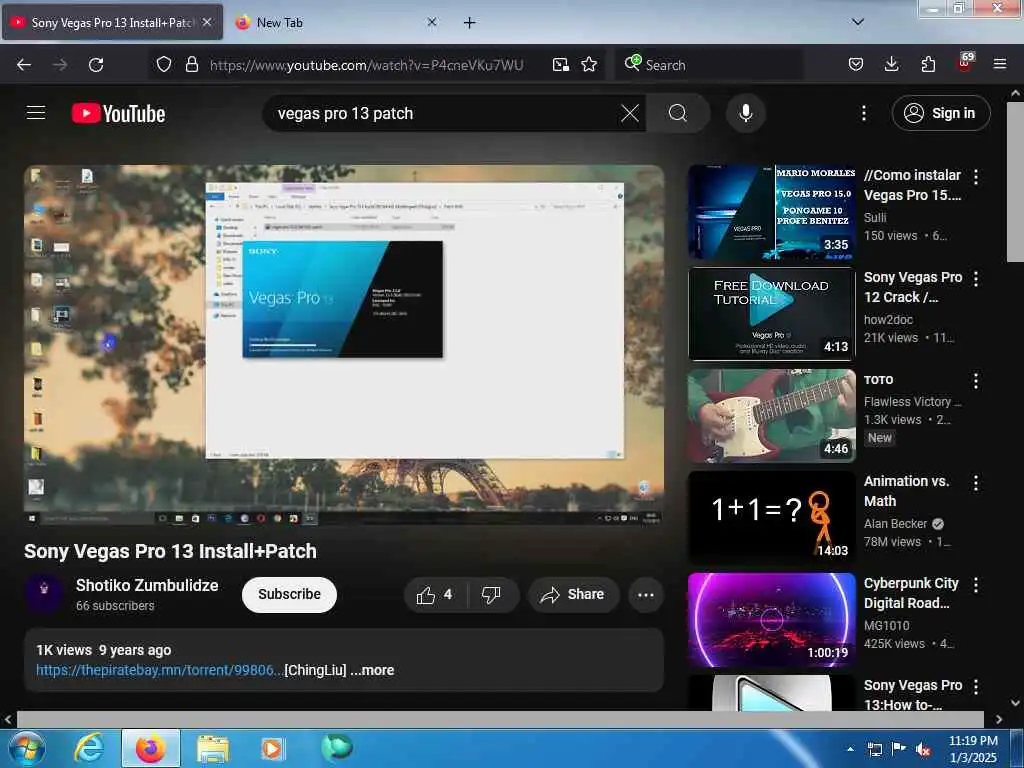Open the Shotiko Zumbulidze channel name
Image resolution: width=1024 pixels, height=768 pixels.
(147, 585)
